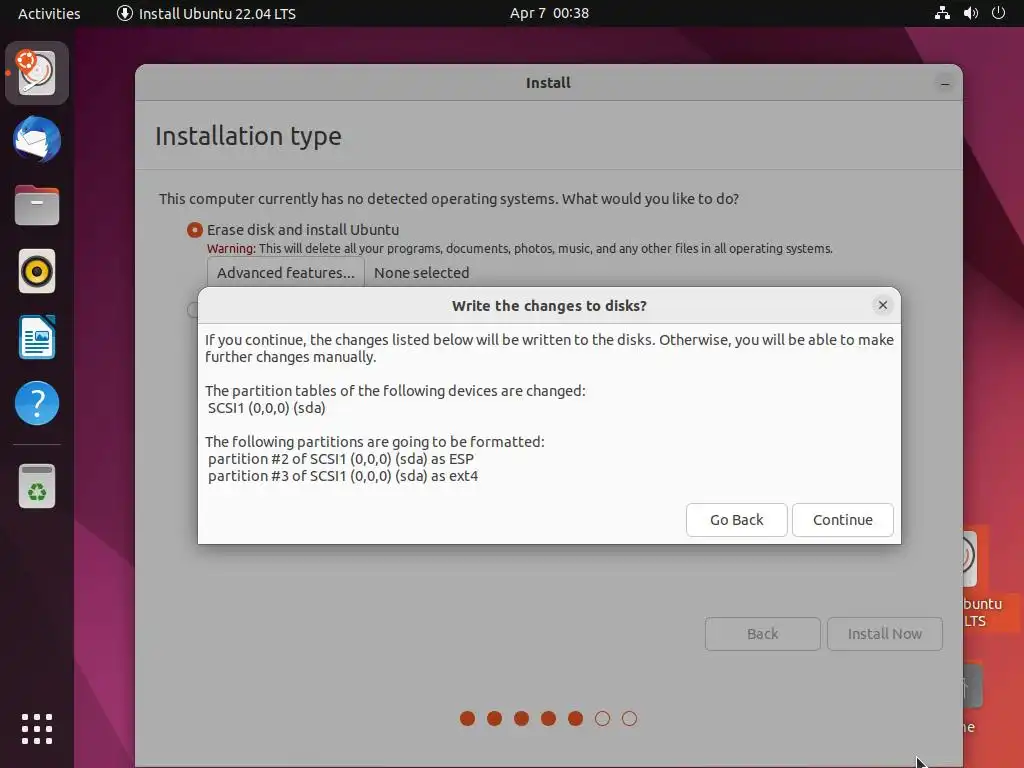The width and height of the screenshot is (1024, 768).
Task: Show Applications grid button
Action: [x=37, y=729]
